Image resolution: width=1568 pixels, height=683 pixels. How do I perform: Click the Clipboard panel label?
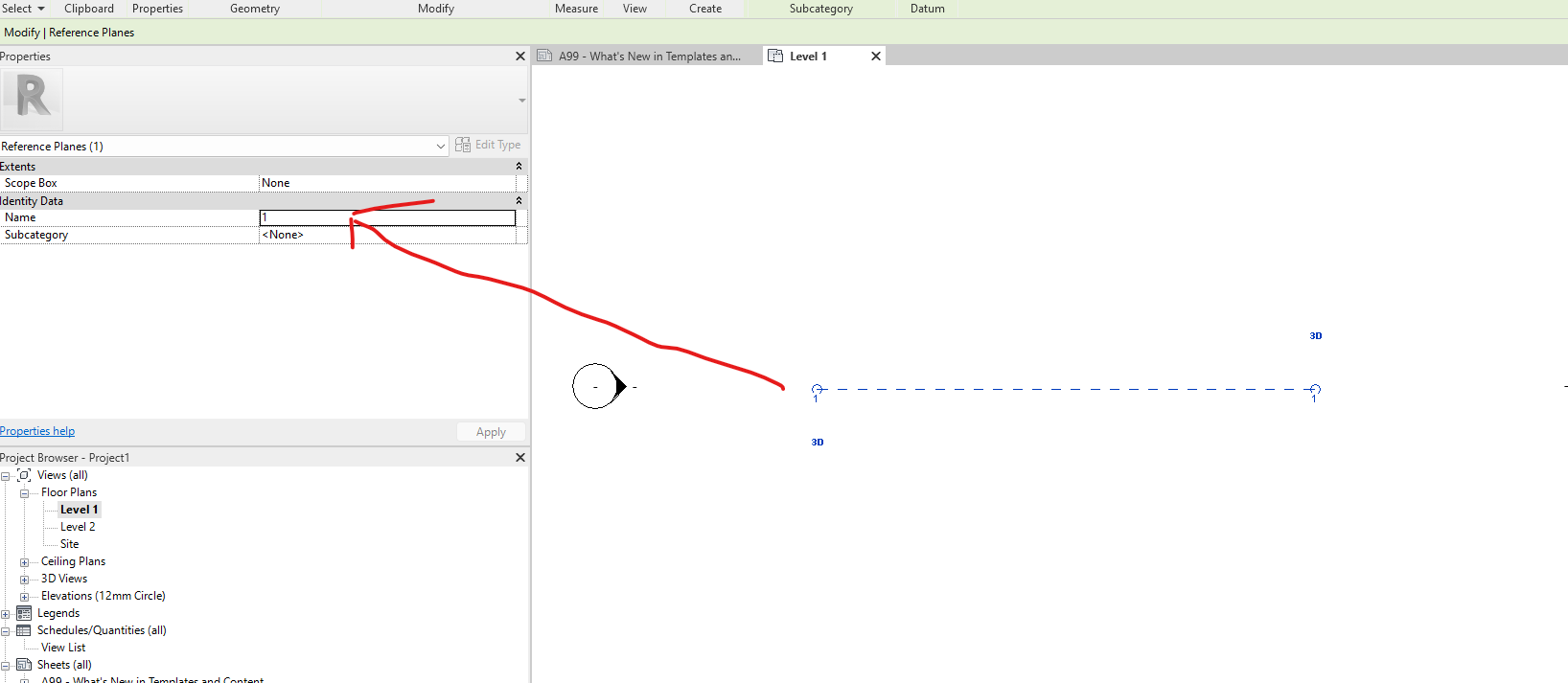click(x=89, y=9)
